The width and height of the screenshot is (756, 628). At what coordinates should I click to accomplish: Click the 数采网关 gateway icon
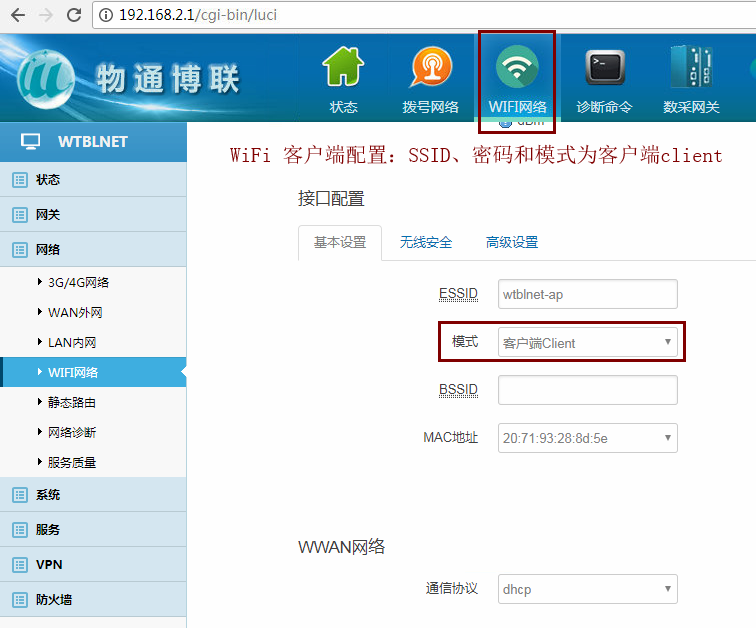(691, 70)
